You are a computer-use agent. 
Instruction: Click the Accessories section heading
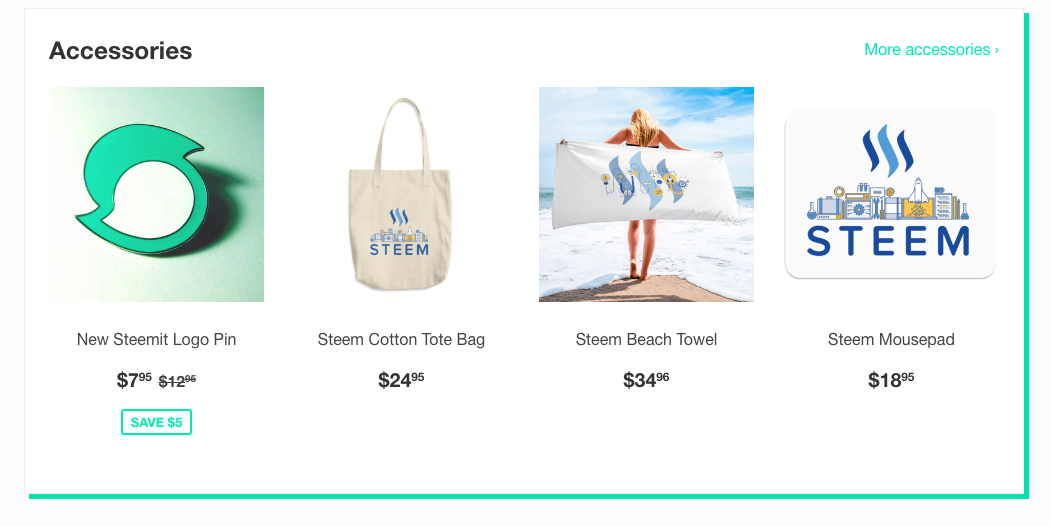click(x=121, y=51)
